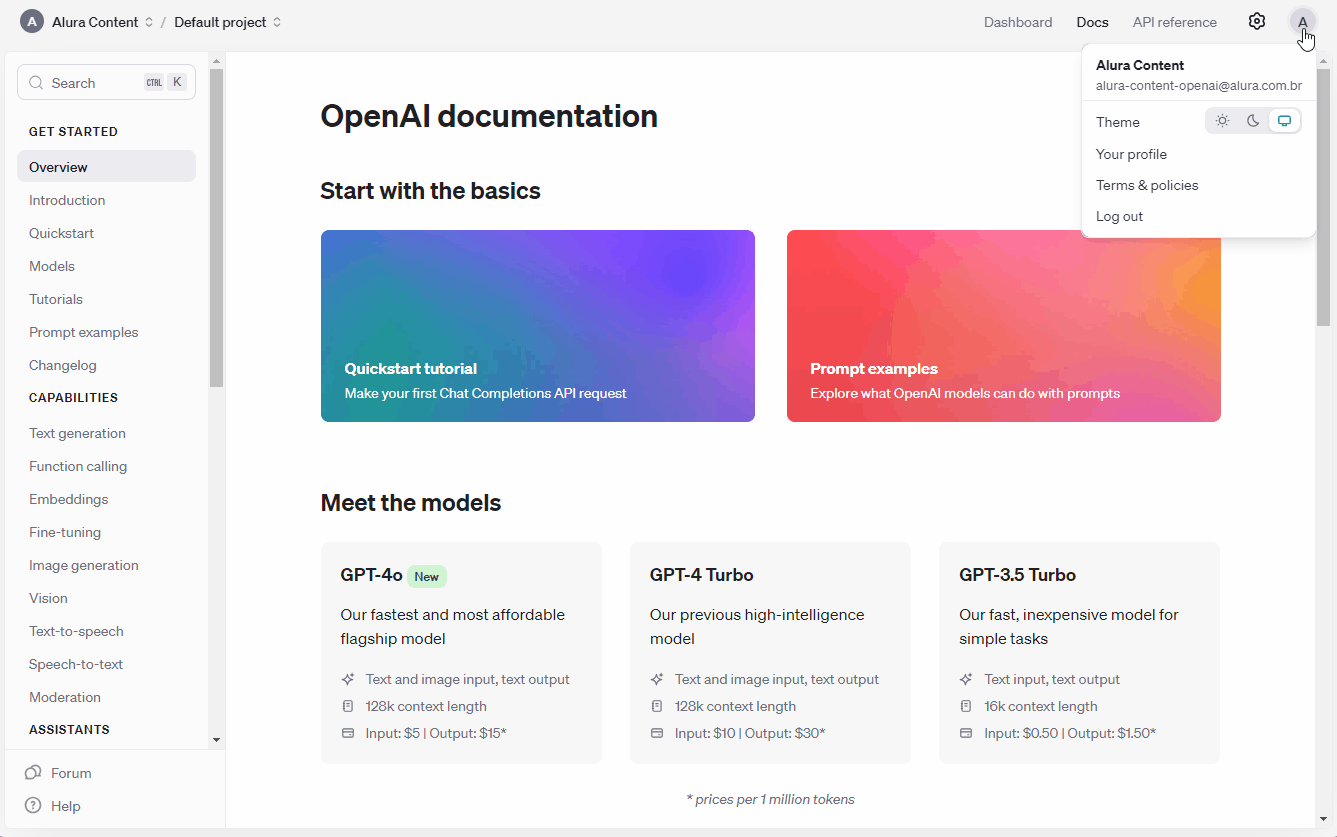1337x837 pixels.
Task: Open the GPT-3.5 Turbo model card title
Action: coord(1017,575)
